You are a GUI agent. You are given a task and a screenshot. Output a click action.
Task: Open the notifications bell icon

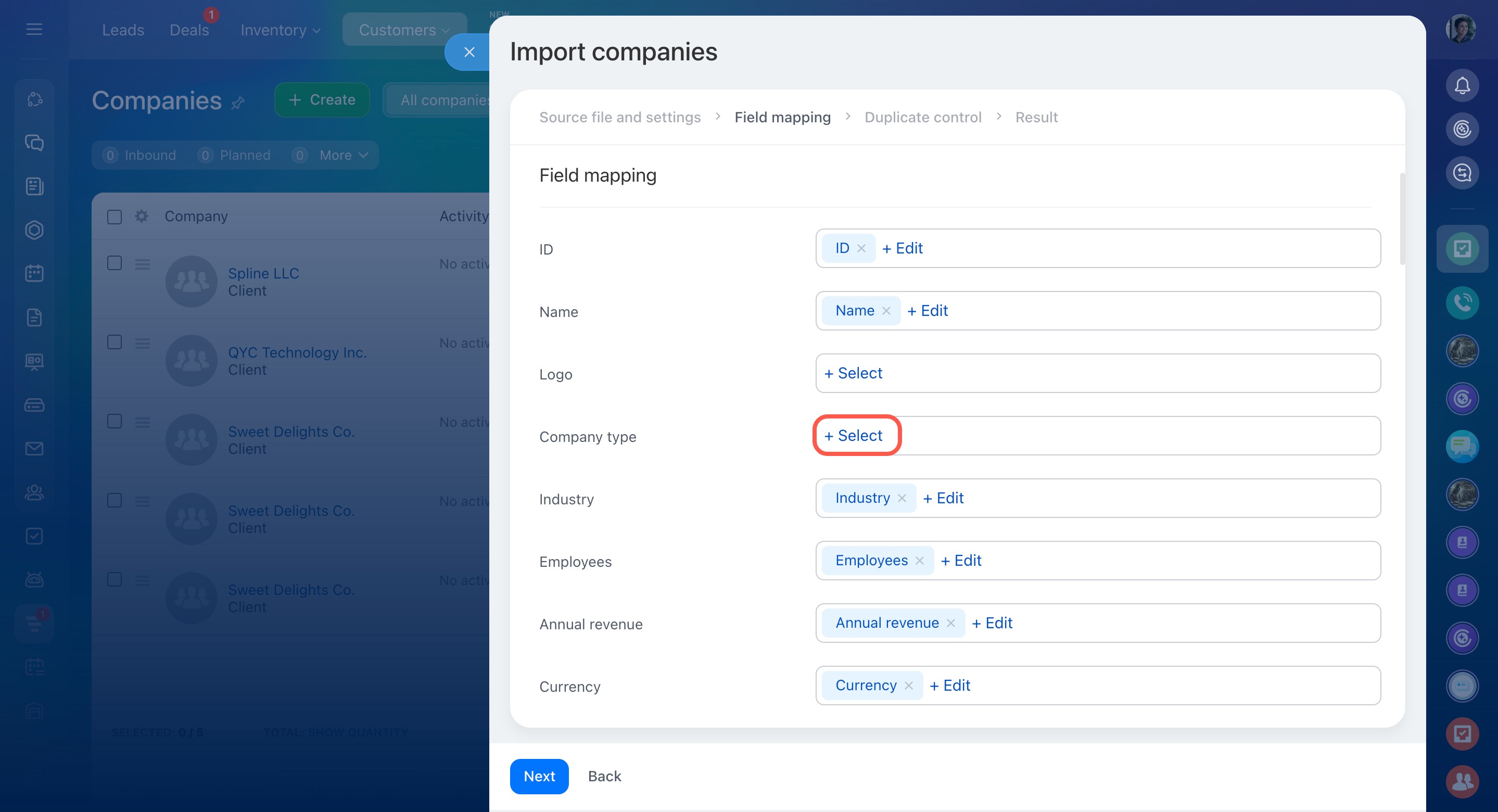click(1462, 85)
